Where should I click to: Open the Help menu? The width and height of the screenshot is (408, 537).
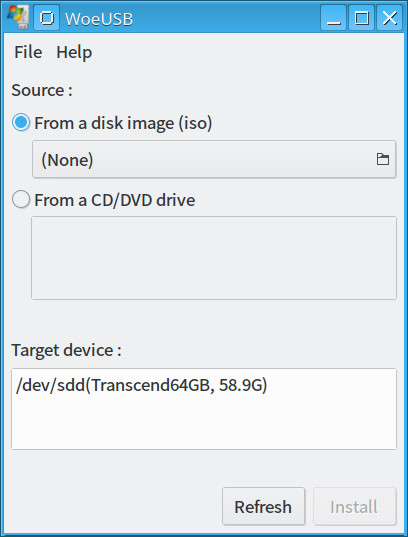point(74,53)
